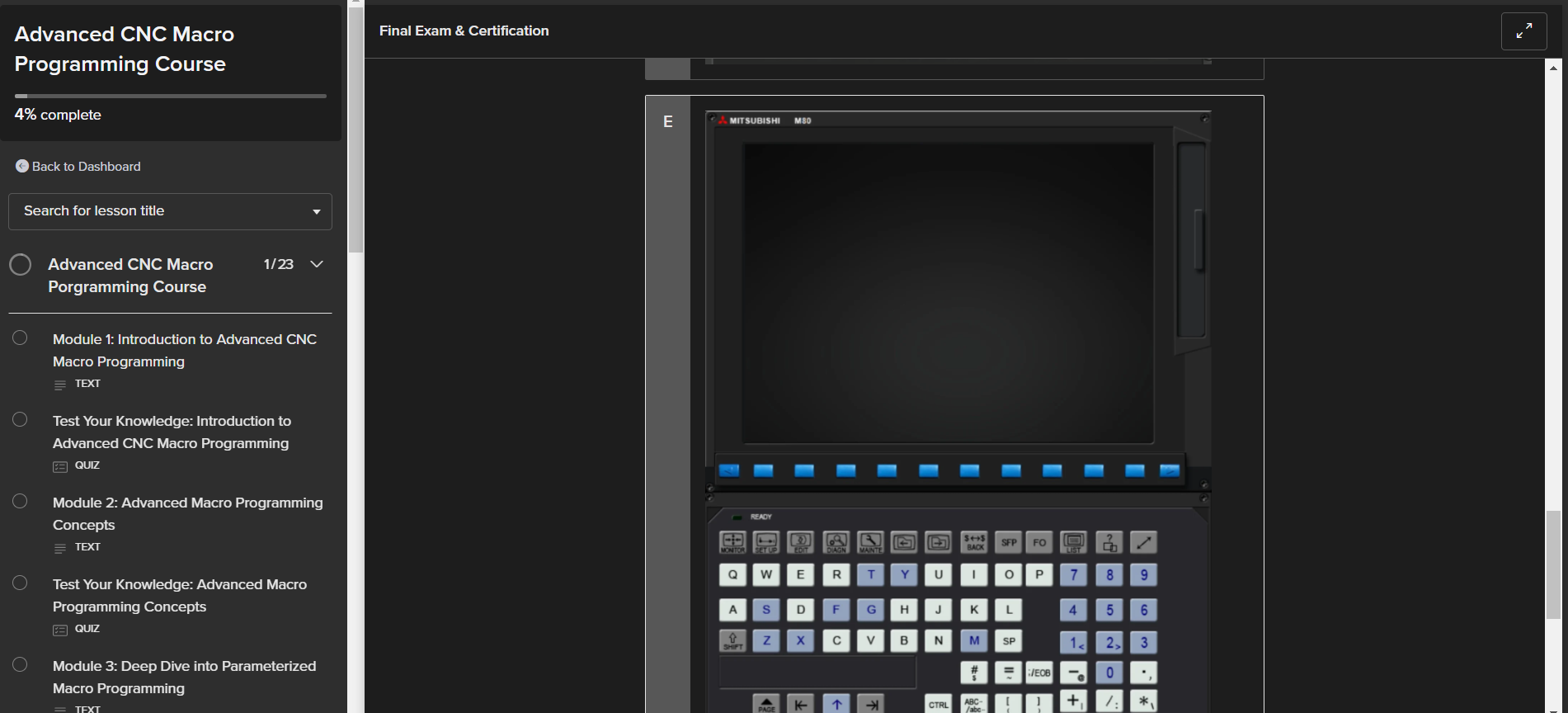Click the CTRL key
Viewport: 1568px width, 713px height.
coord(939,704)
